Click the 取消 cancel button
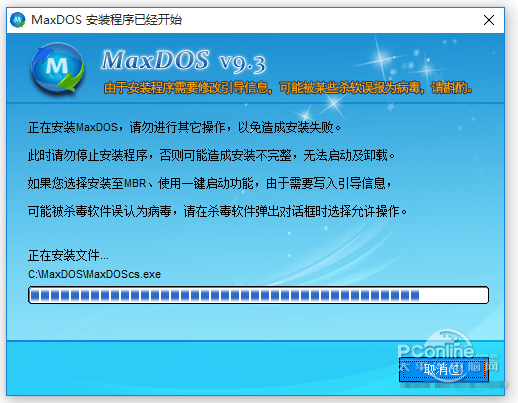518x403 pixels. (444, 369)
